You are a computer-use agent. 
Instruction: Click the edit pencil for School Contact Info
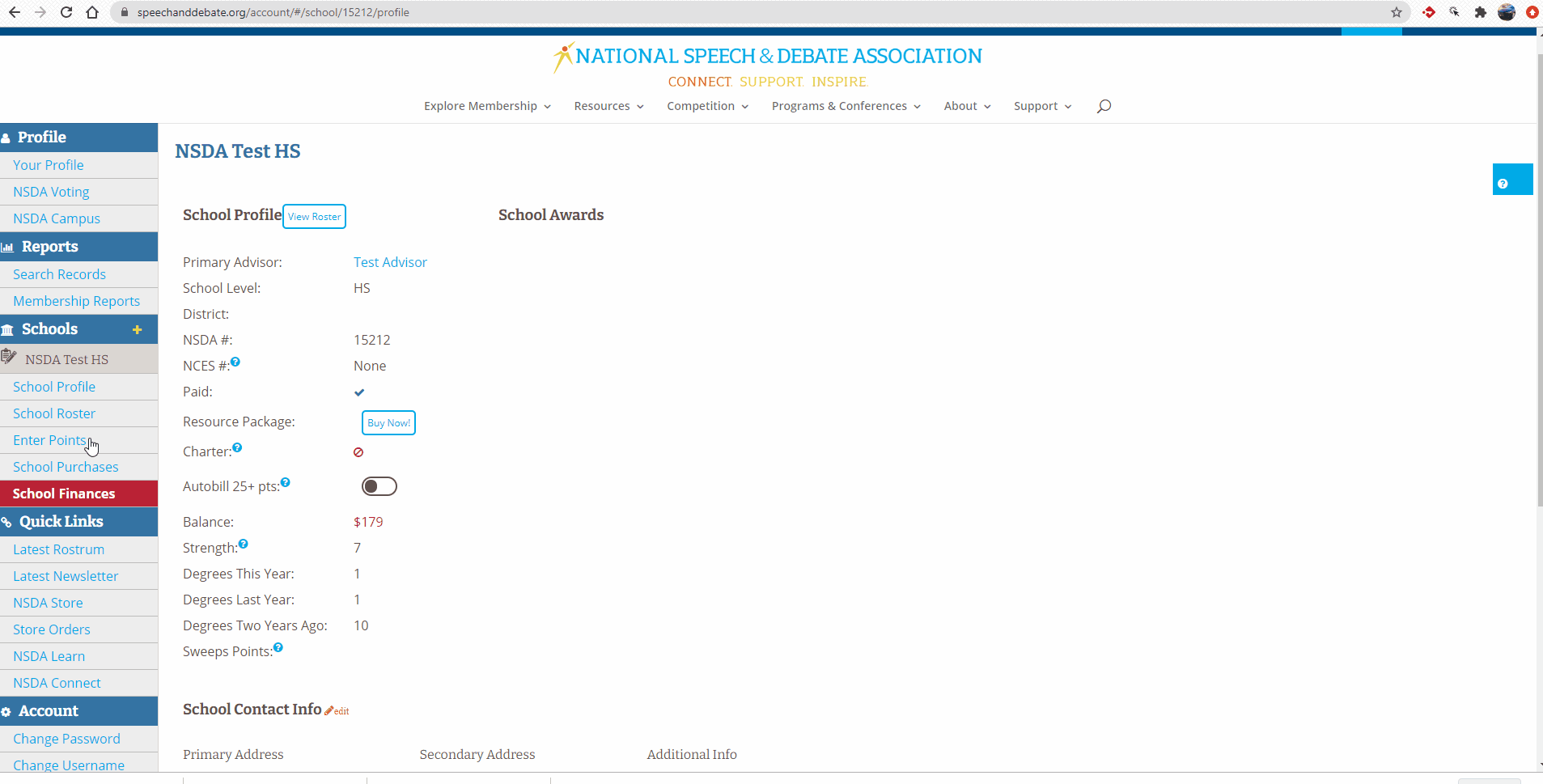tap(337, 710)
